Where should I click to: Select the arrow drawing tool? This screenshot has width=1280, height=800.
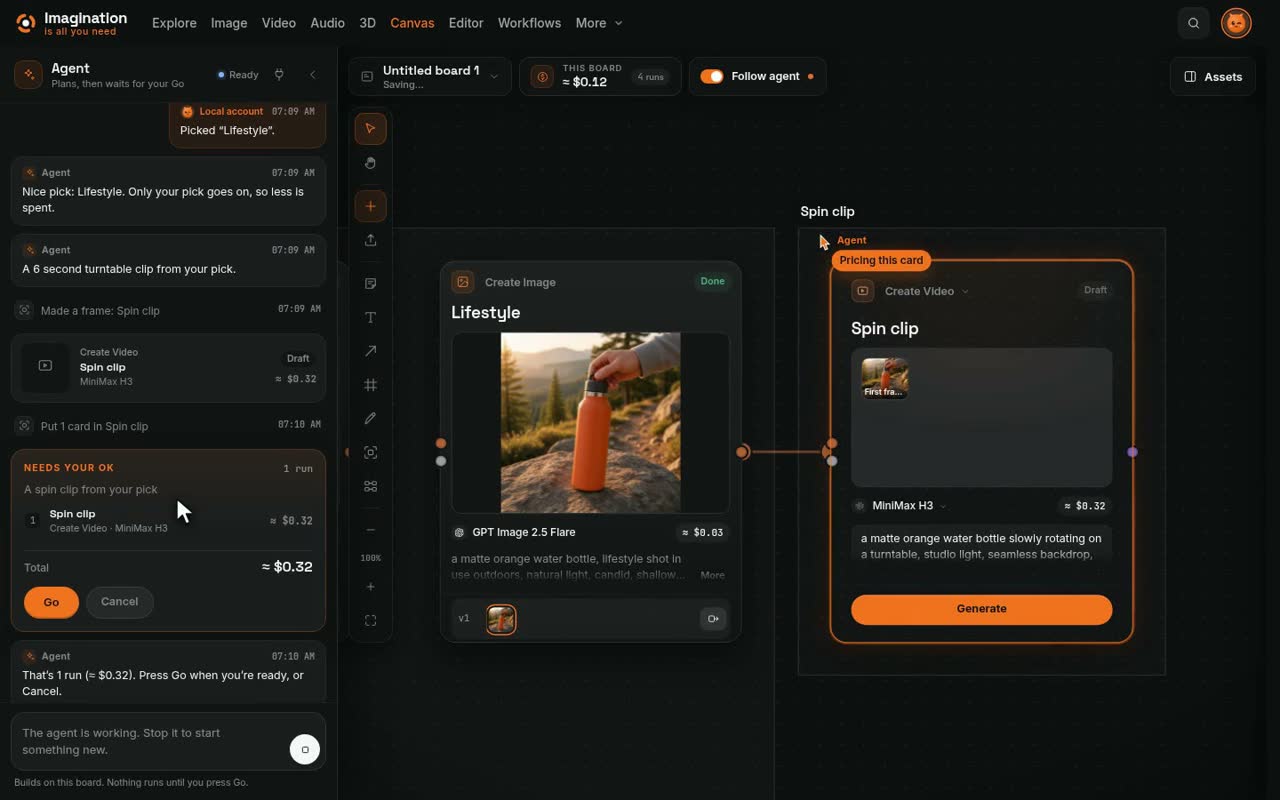pos(370,351)
